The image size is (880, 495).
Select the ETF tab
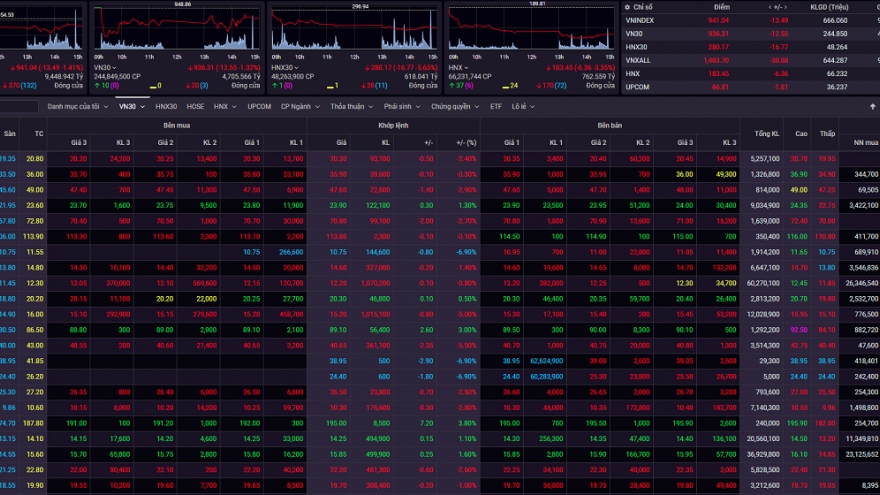496,106
